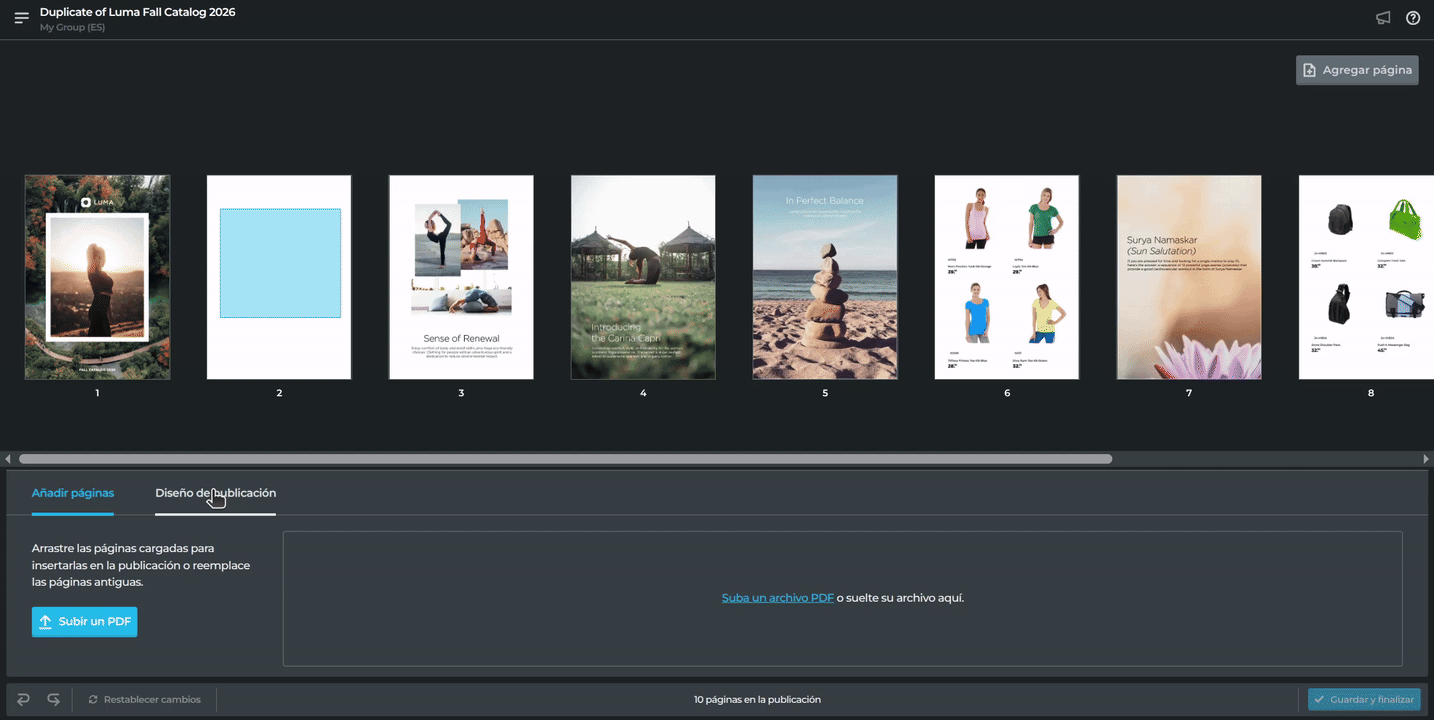1434x720 pixels.
Task: Open the hamburger navigation menu
Action: (x=22, y=18)
